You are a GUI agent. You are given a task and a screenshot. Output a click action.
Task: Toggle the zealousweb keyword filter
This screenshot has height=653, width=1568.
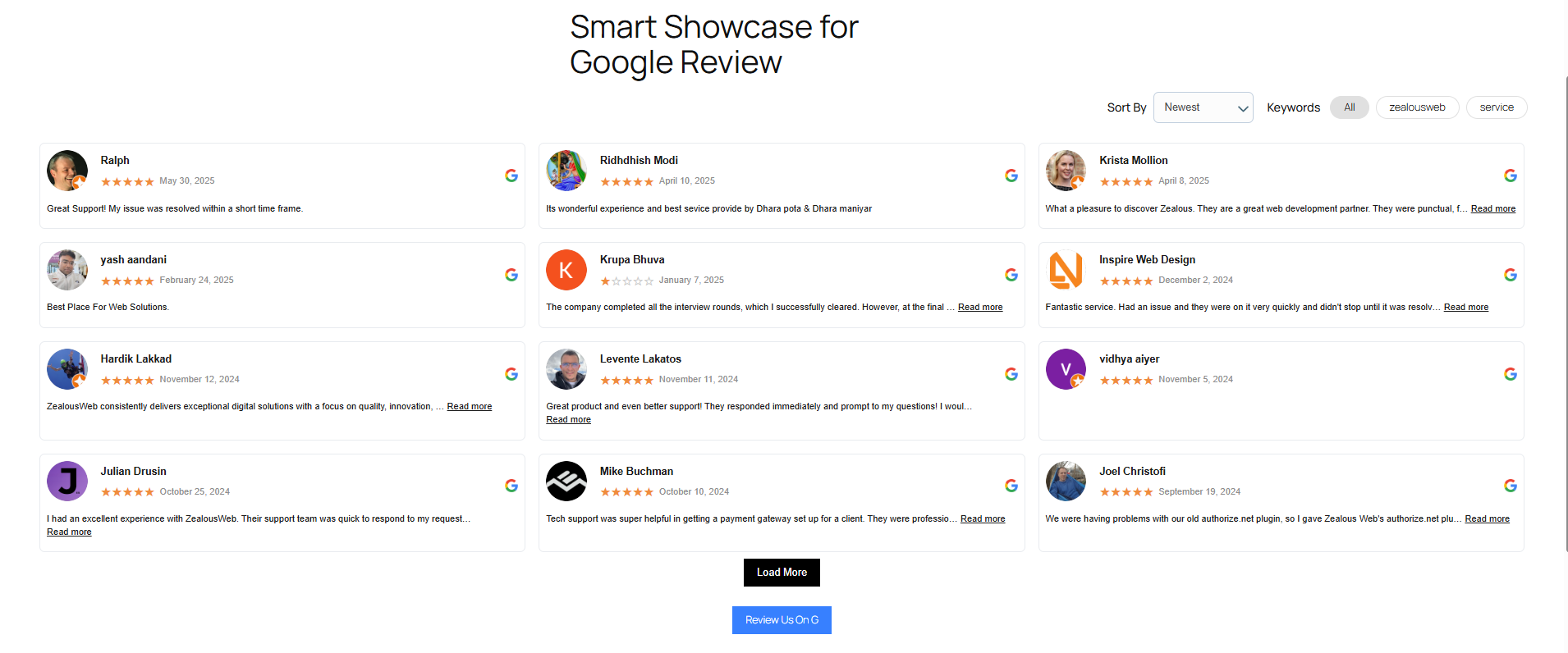click(1417, 107)
